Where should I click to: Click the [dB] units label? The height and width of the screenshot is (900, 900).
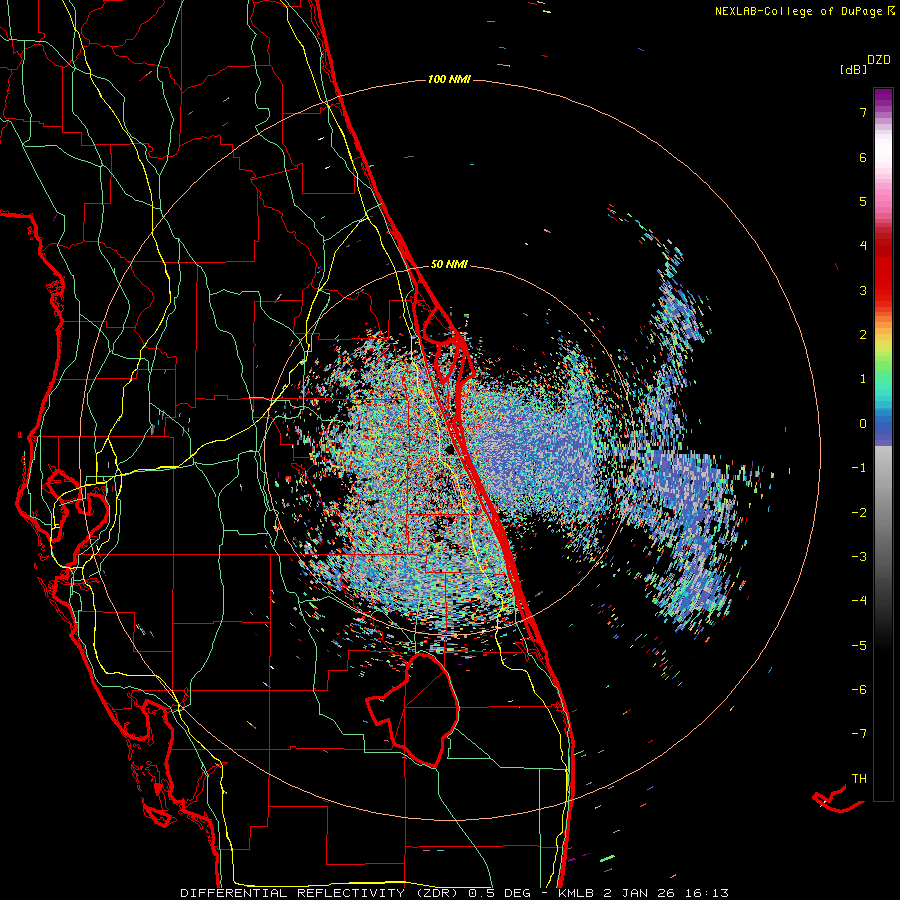coord(853,69)
